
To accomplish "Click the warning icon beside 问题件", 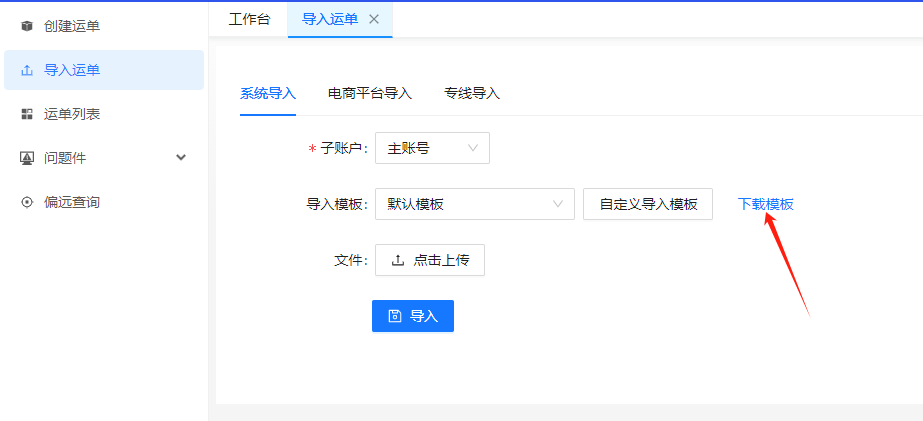I will (x=27, y=158).
